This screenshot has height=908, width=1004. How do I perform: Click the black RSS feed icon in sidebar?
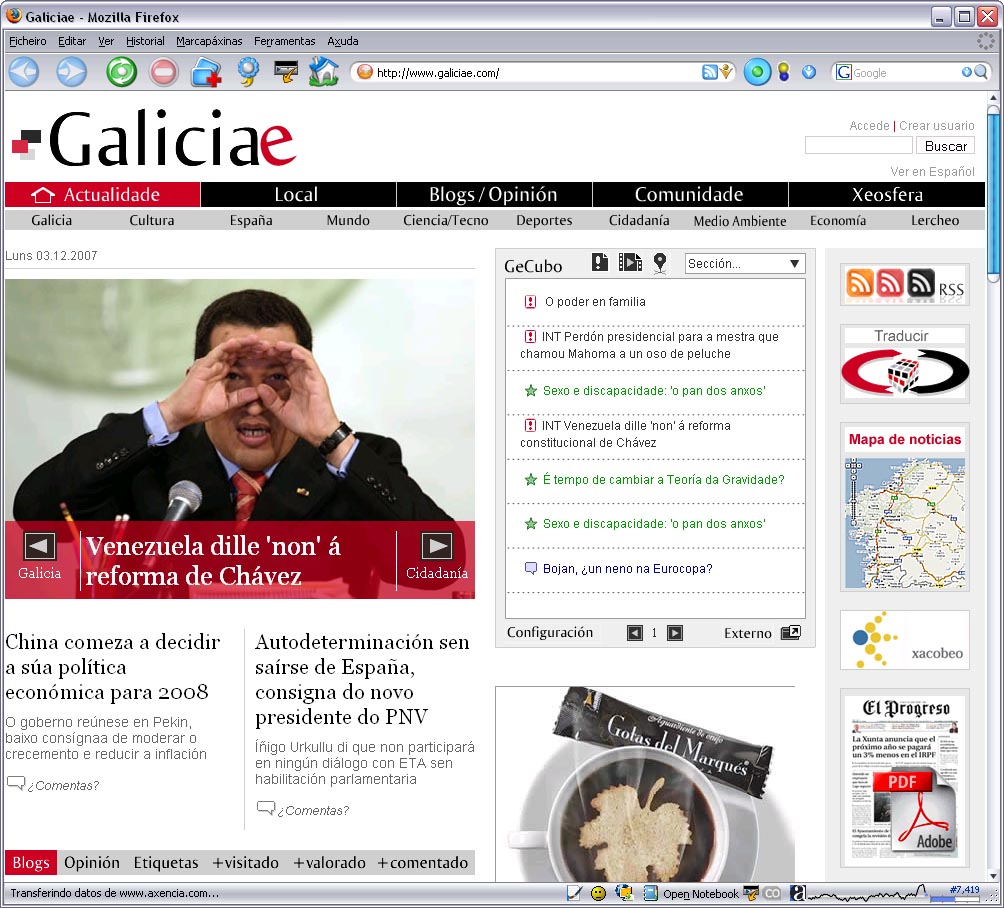coord(921,283)
